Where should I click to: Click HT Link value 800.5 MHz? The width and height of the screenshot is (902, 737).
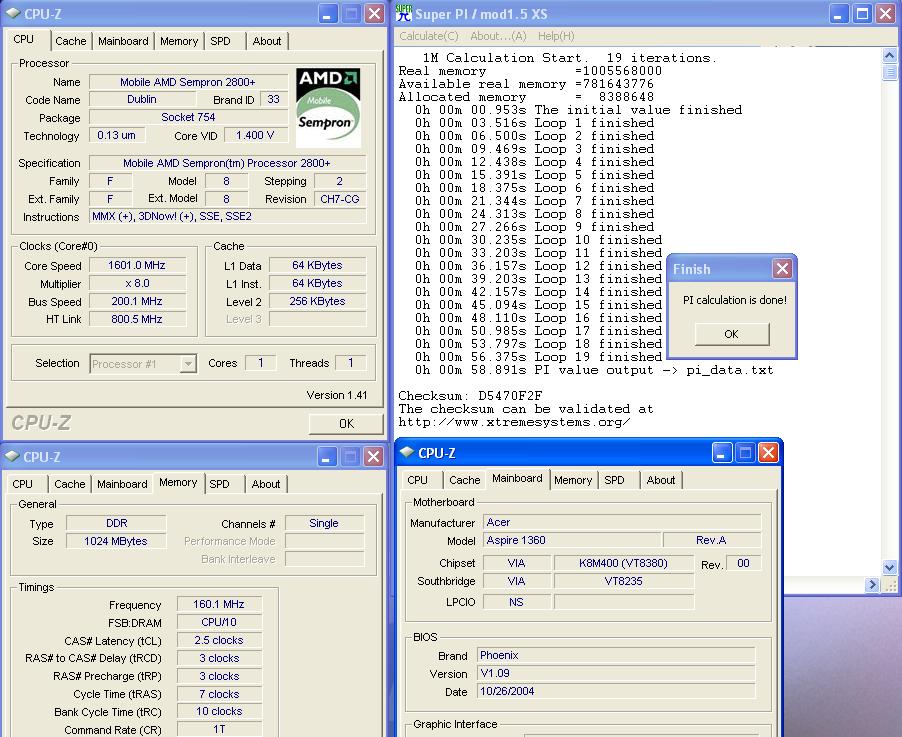pyautogui.click(x=137, y=319)
